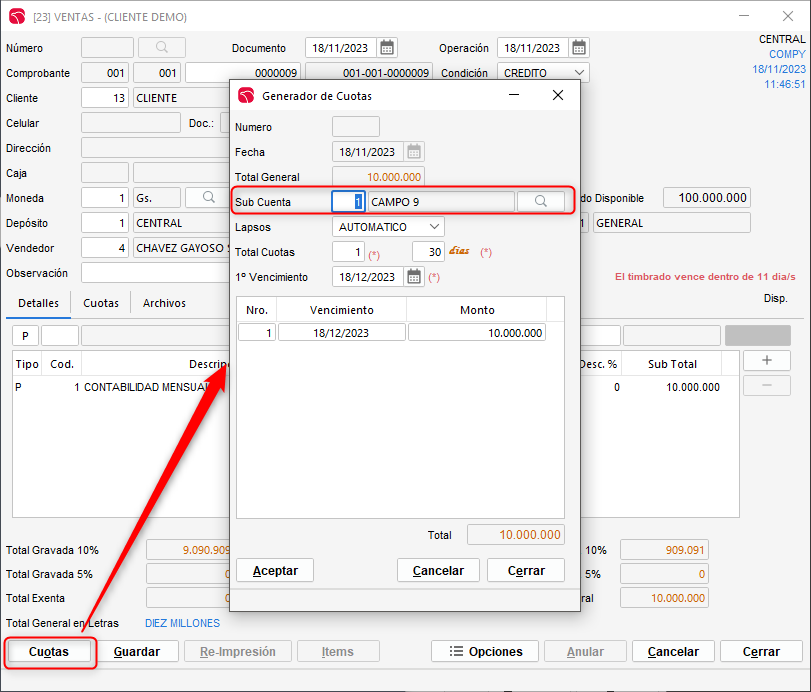This screenshot has height=692, width=811.
Task: Click the Guardar button
Action: click(x=138, y=651)
